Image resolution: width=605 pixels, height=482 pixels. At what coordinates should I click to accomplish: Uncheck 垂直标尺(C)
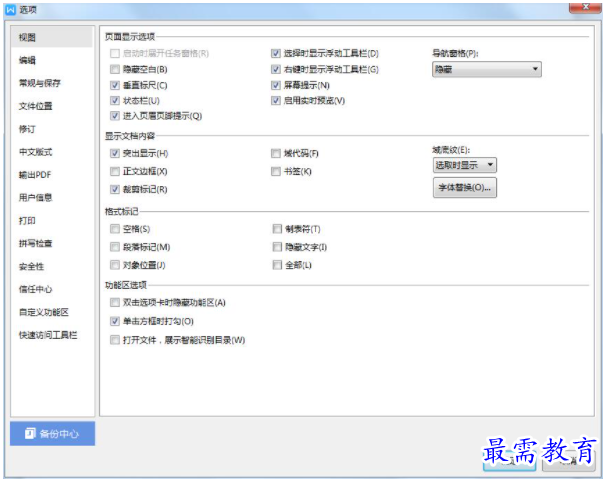115,85
